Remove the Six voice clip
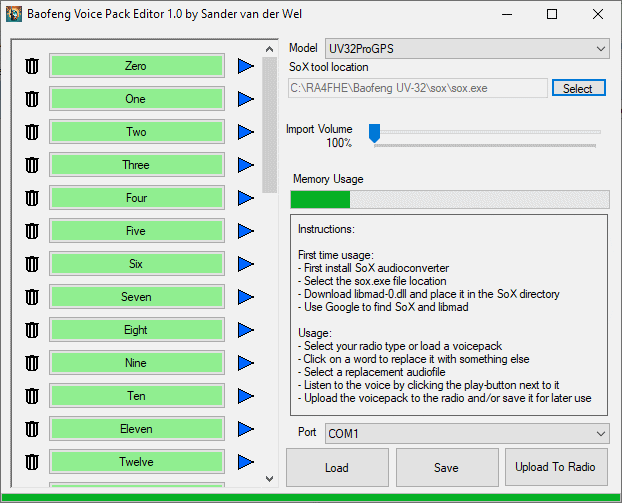 [x=32, y=263]
